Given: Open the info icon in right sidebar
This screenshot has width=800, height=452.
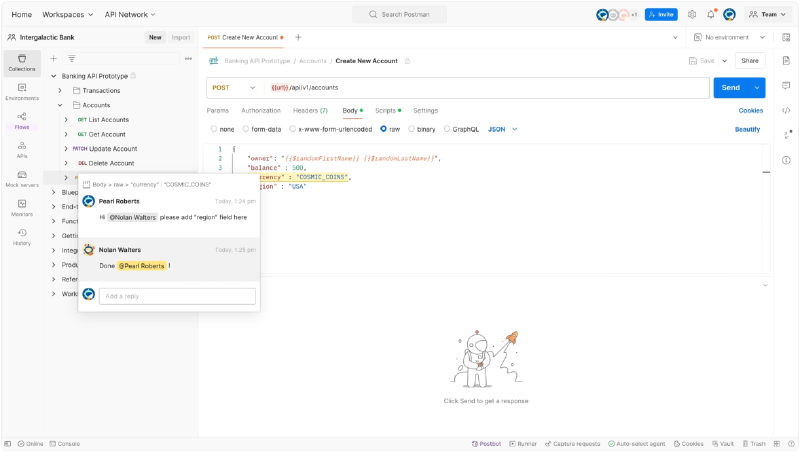Looking at the screenshot, I should 786,160.
